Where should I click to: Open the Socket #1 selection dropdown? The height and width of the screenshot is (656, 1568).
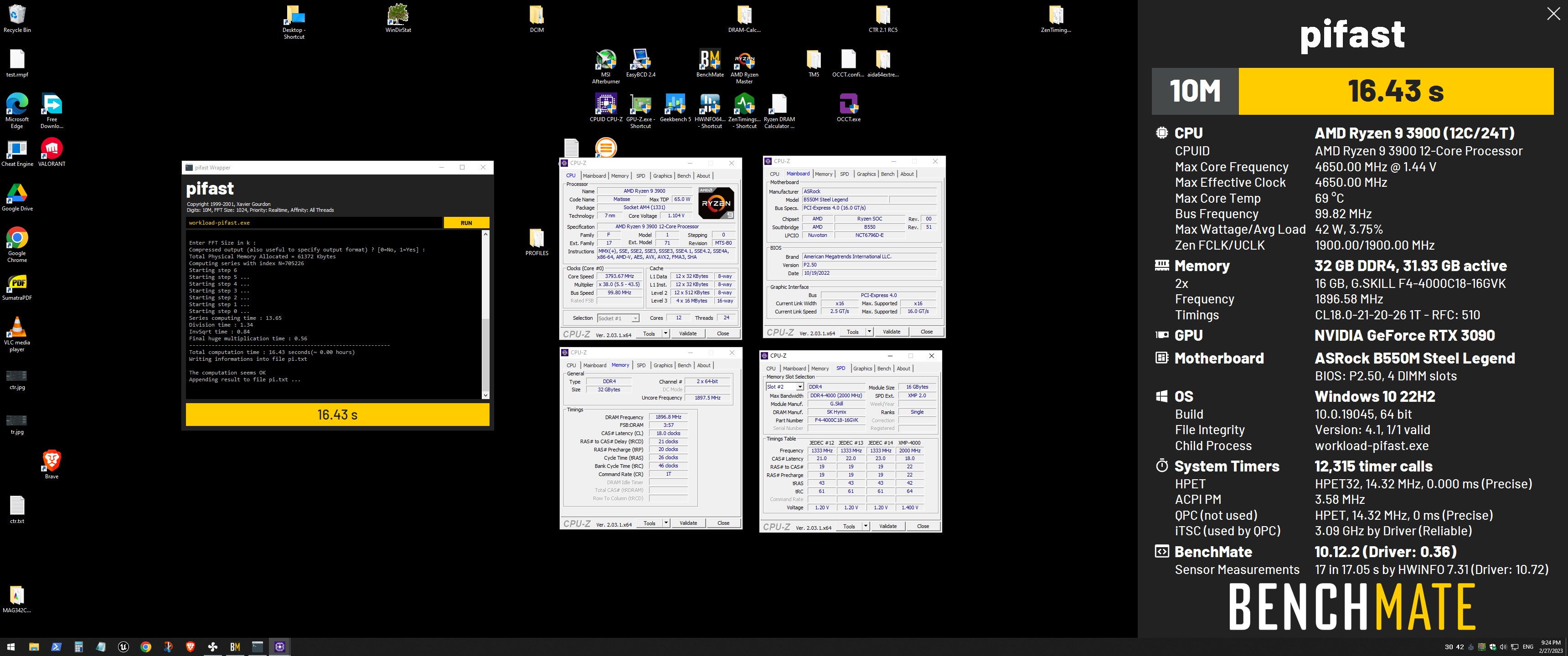(x=618, y=318)
